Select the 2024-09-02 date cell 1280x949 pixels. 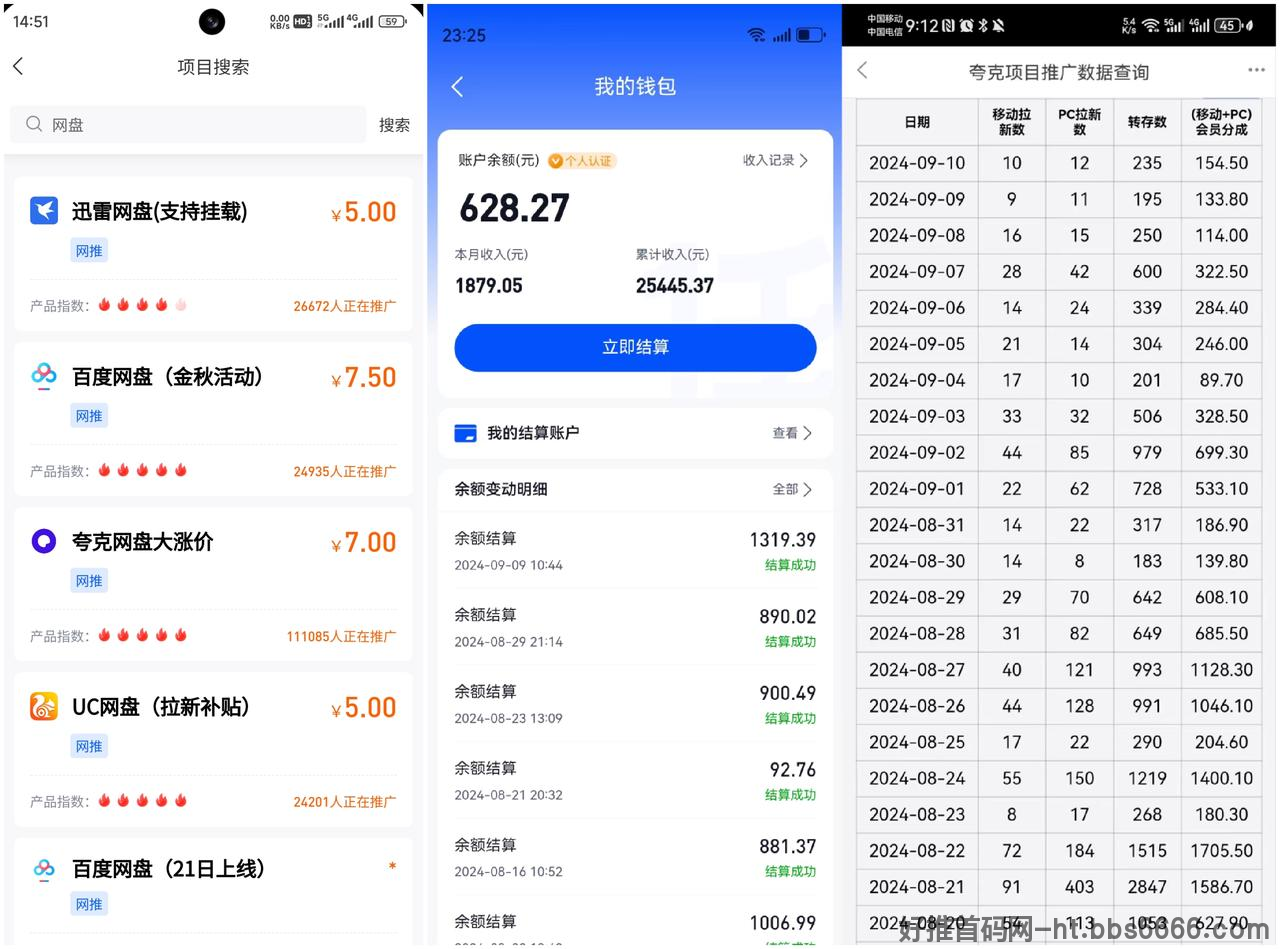[917, 453]
